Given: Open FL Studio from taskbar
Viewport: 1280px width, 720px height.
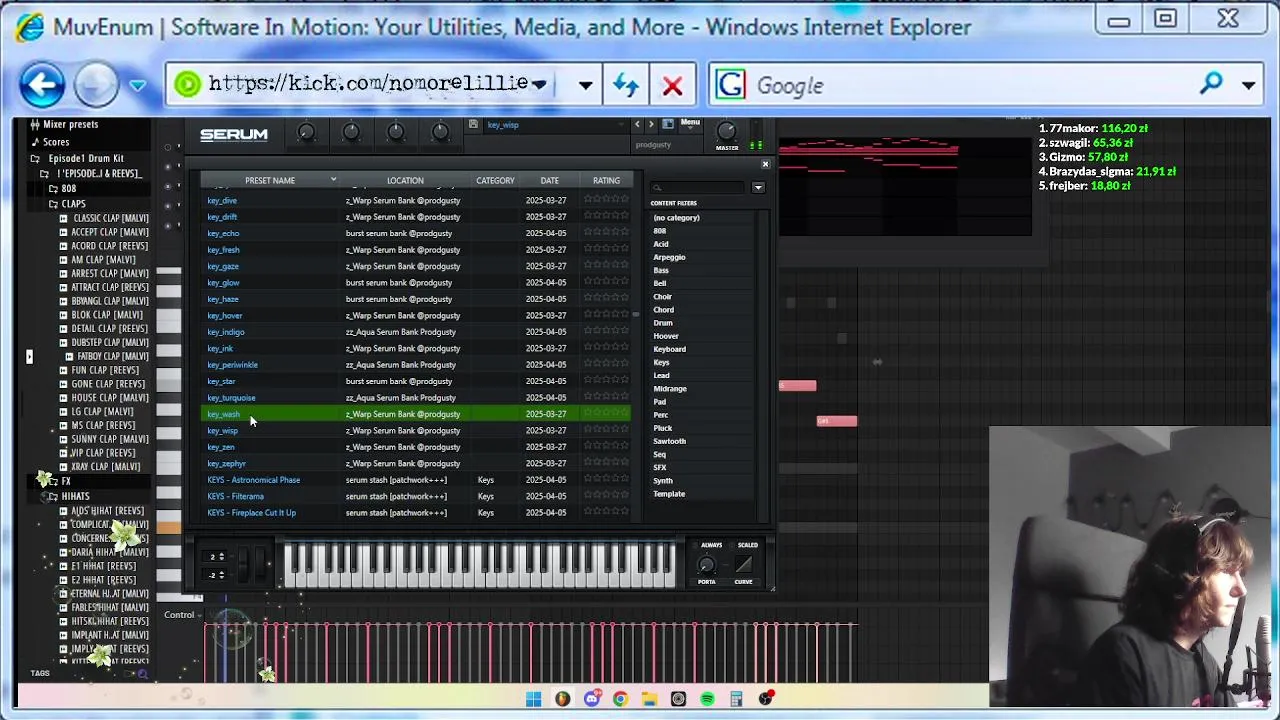Looking at the screenshot, I should click(562, 699).
